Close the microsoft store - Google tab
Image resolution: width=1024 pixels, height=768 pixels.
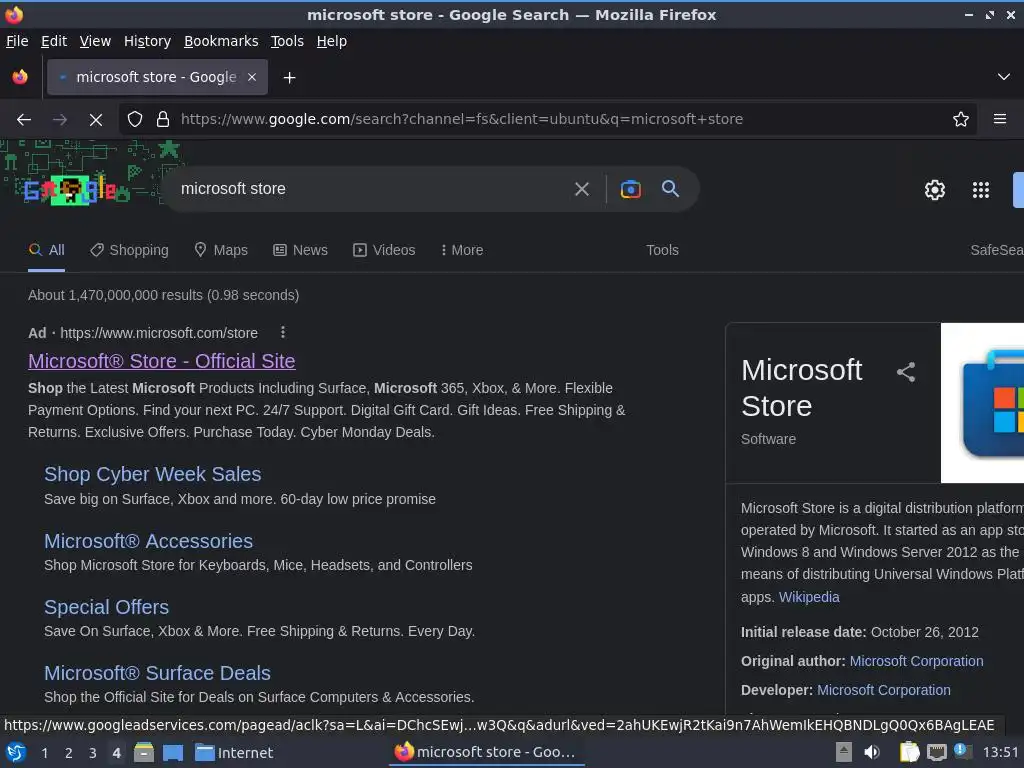(252, 77)
